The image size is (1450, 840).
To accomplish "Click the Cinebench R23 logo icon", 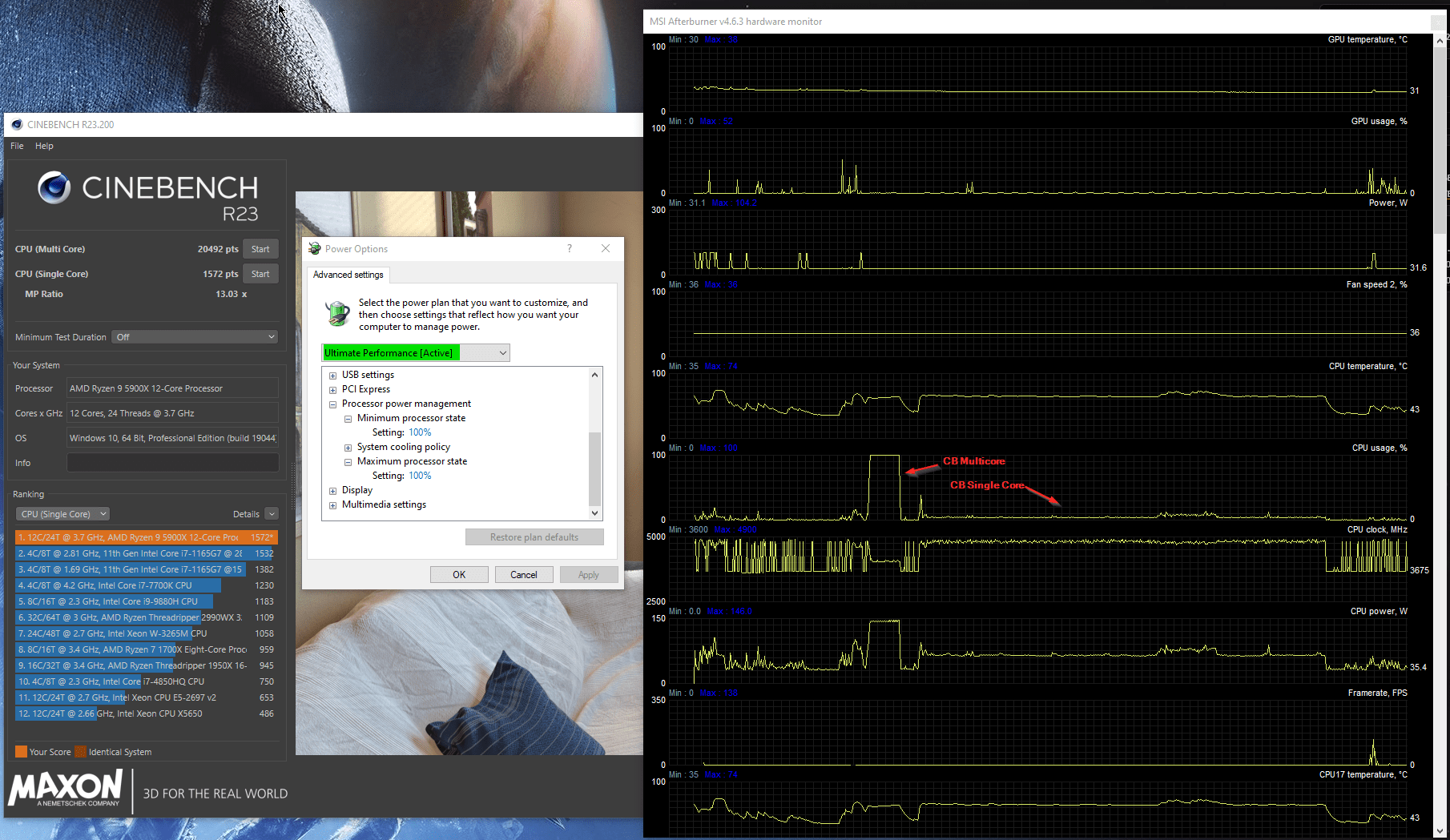I will (x=54, y=187).
